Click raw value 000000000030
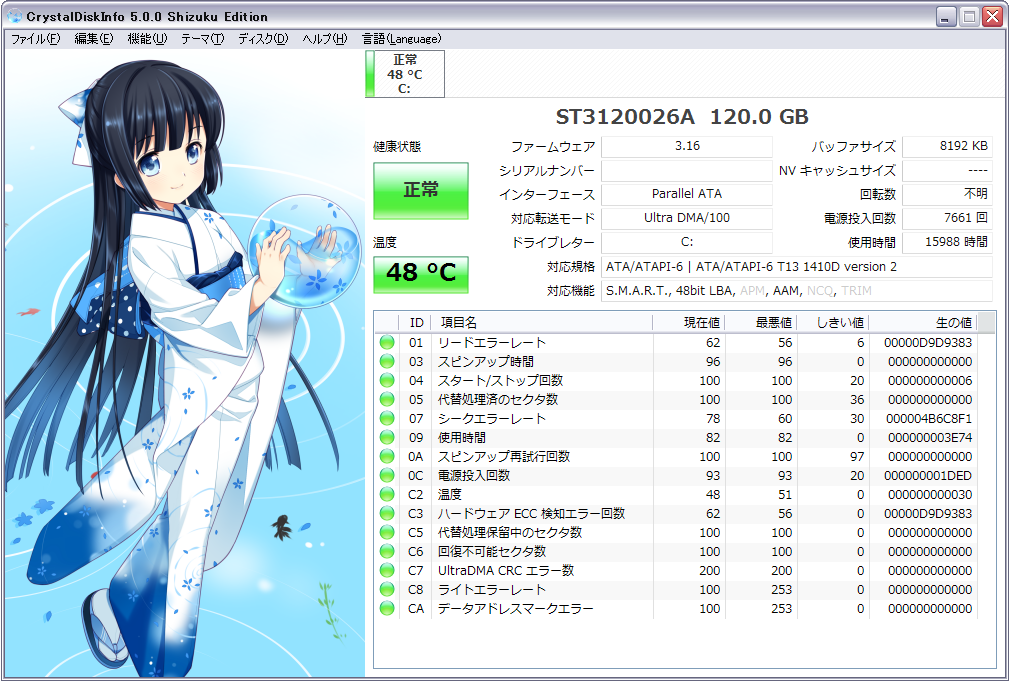Image resolution: width=1010 pixels, height=682 pixels. point(930,495)
